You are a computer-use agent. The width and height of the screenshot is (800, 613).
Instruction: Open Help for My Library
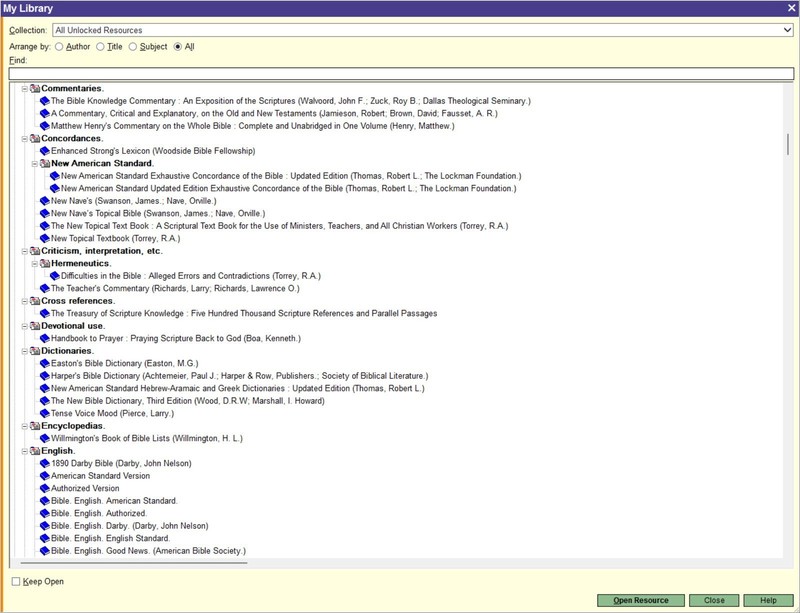(x=768, y=600)
